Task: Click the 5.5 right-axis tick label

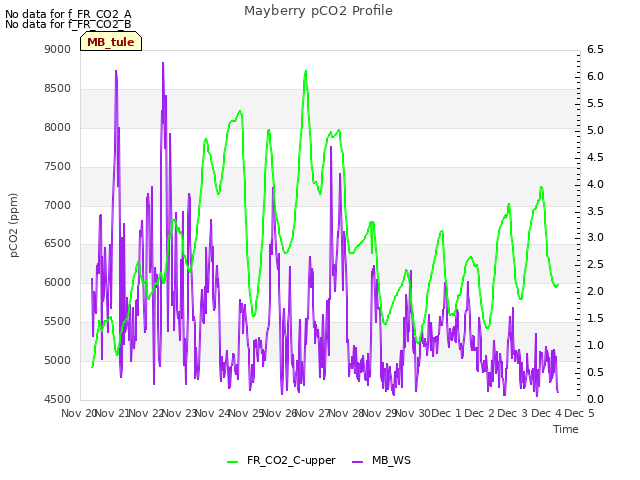Action: pos(595,103)
